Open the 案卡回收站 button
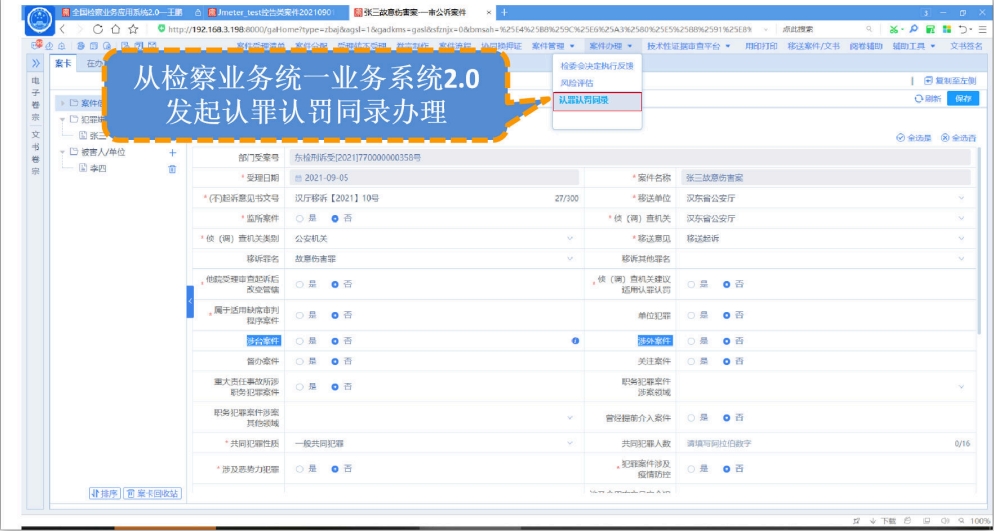 [152, 494]
